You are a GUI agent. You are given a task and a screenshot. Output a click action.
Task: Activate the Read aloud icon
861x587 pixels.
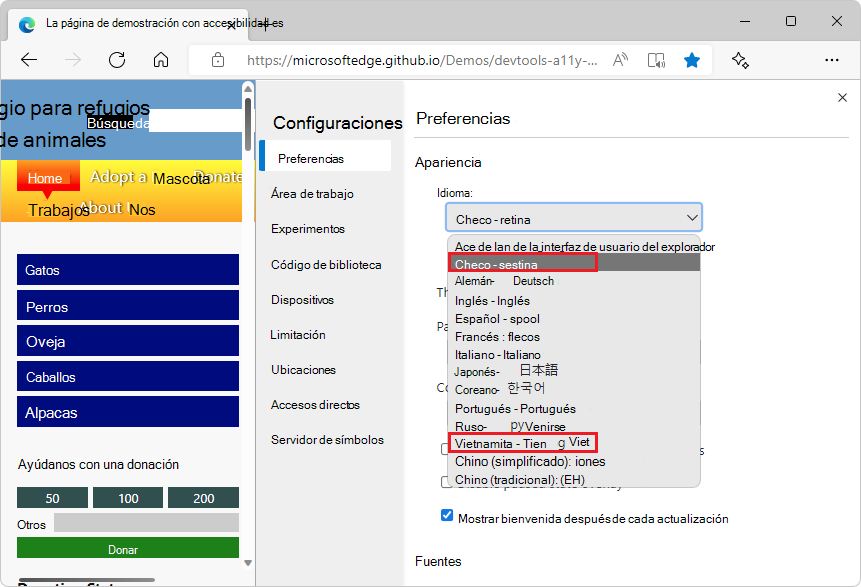point(619,60)
